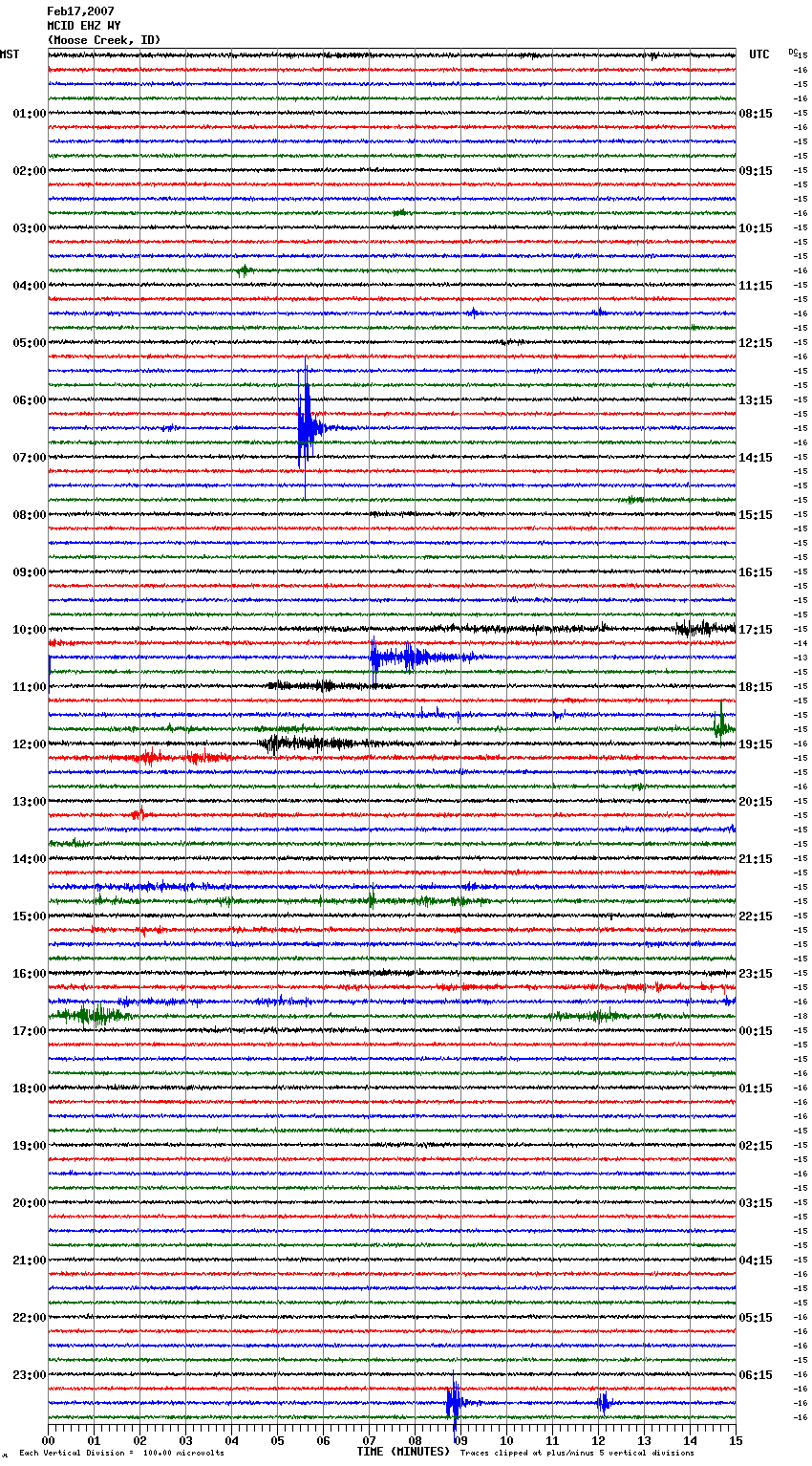Select the 00:15 UTC time label
The height and width of the screenshot is (1466, 812).
tap(756, 1031)
